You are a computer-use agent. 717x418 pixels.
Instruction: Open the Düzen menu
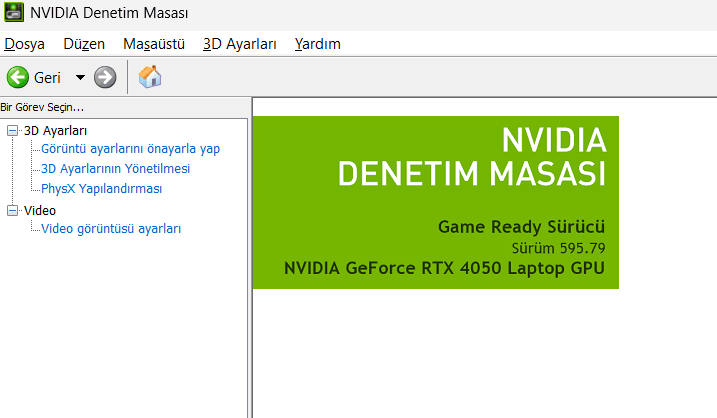(x=84, y=44)
